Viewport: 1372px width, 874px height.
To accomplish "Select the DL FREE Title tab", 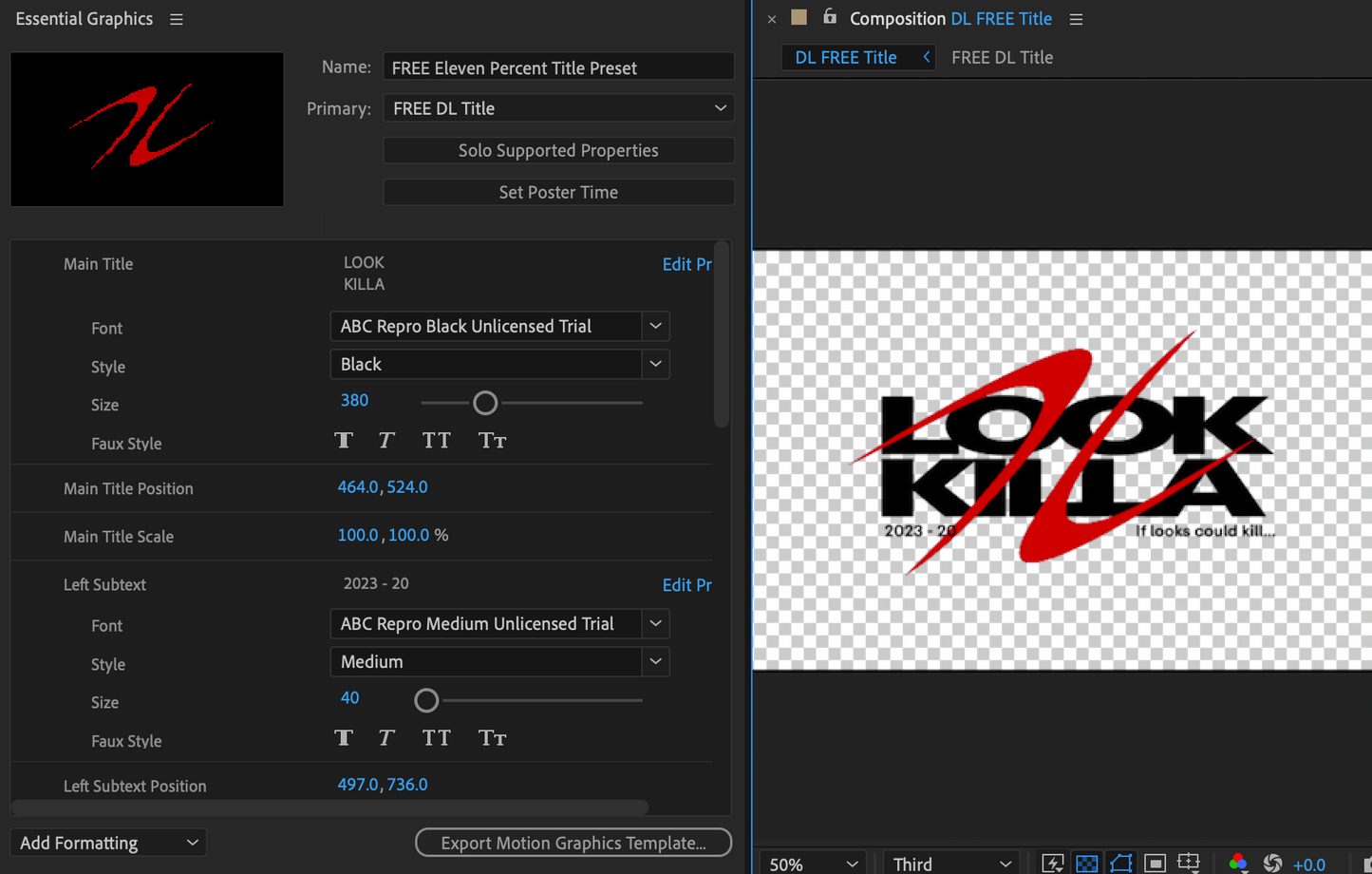I will click(845, 57).
